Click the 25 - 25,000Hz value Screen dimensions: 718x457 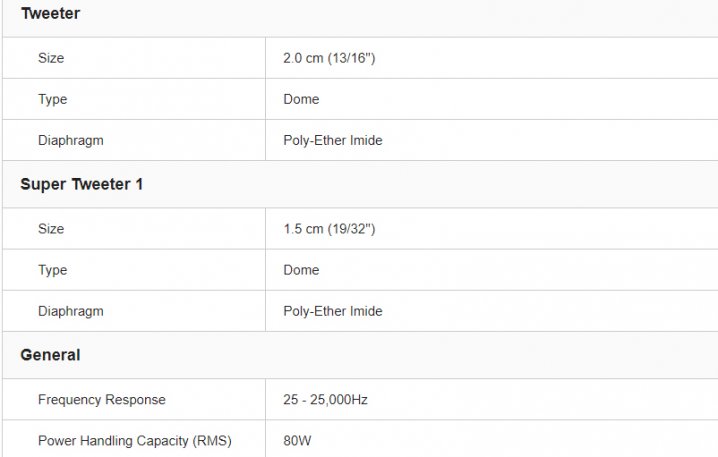(x=325, y=400)
